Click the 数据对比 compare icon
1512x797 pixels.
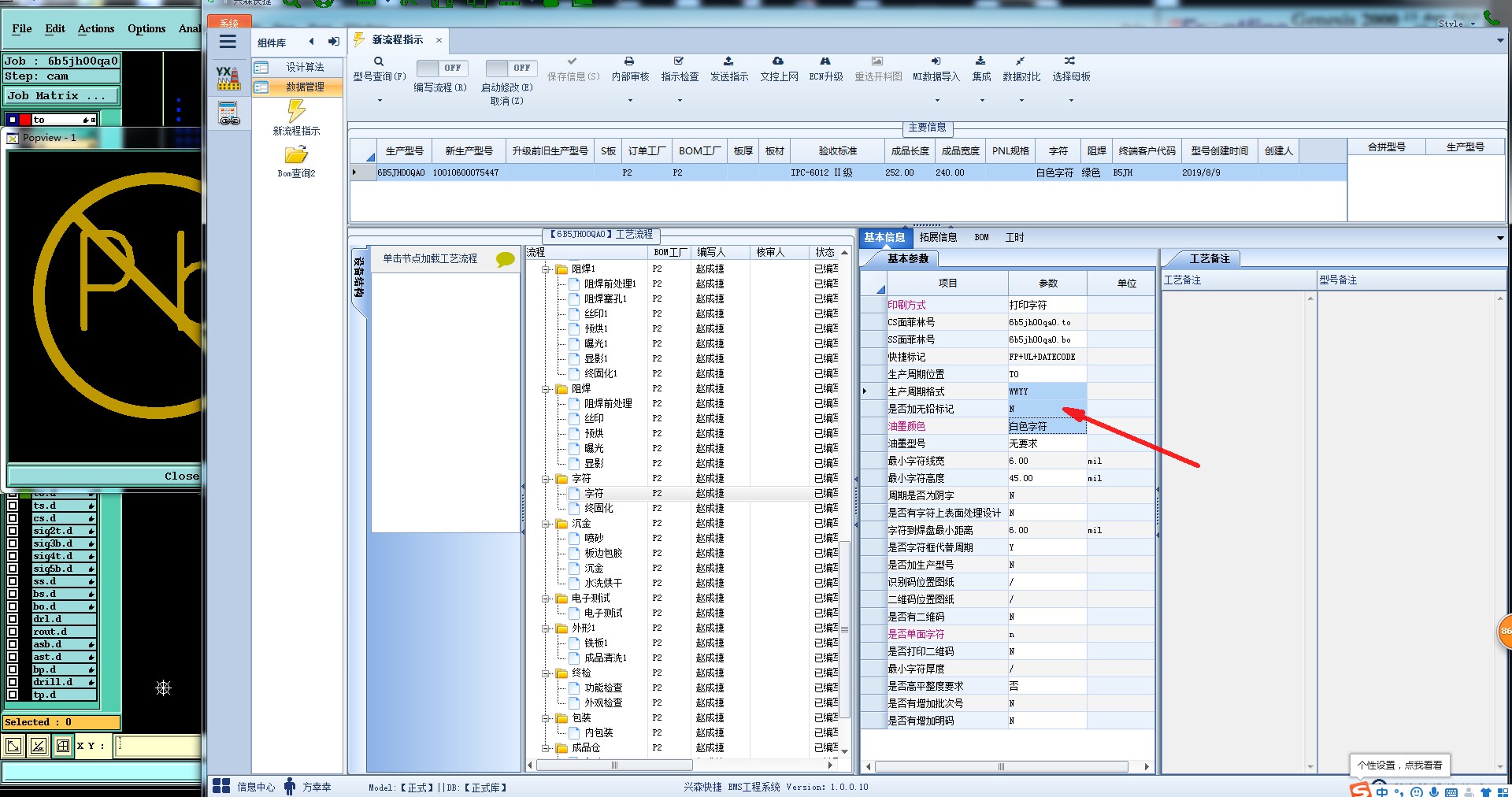[1021, 61]
